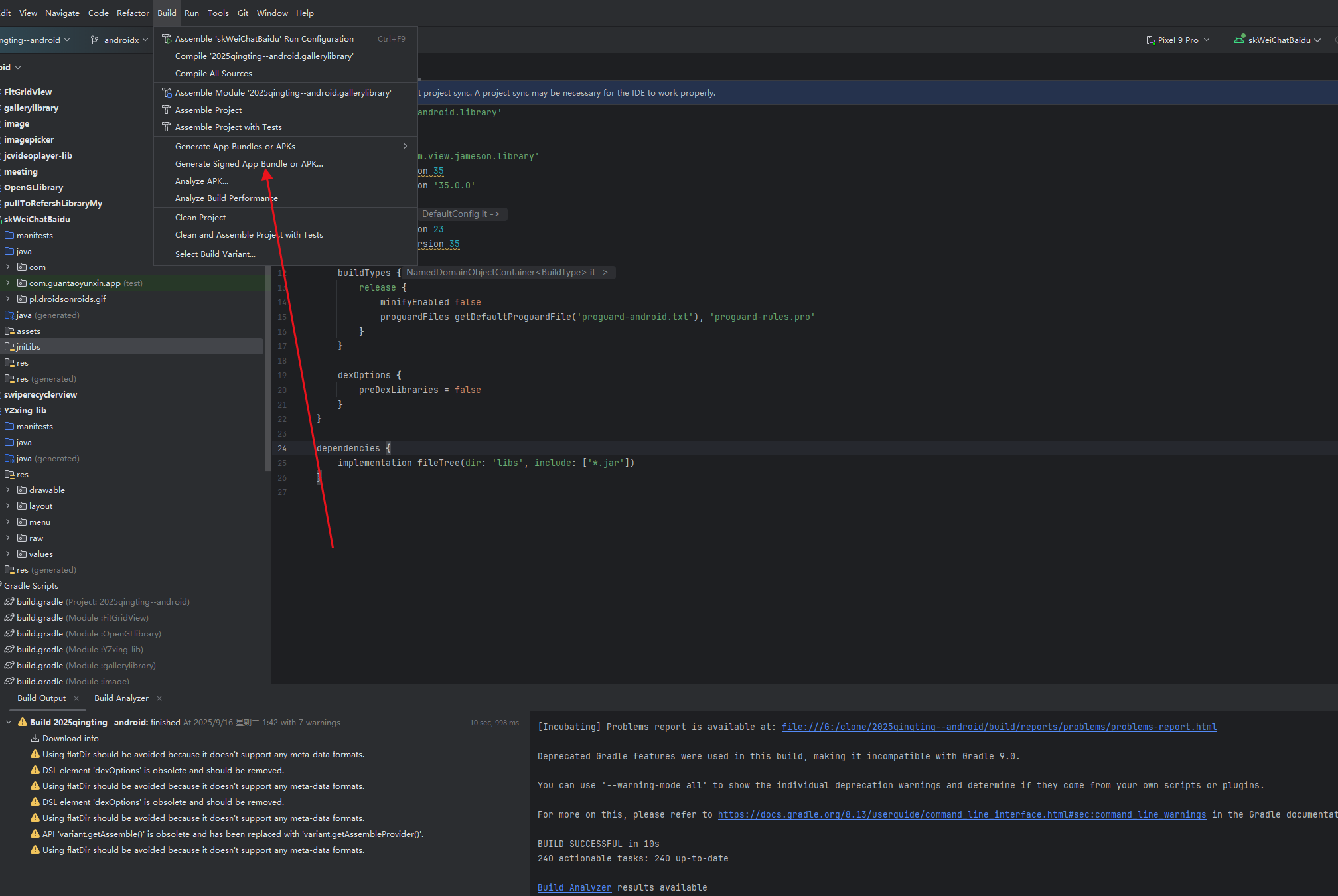Choose Generate Signed App Bundle or APK

(x=249, y=163)
